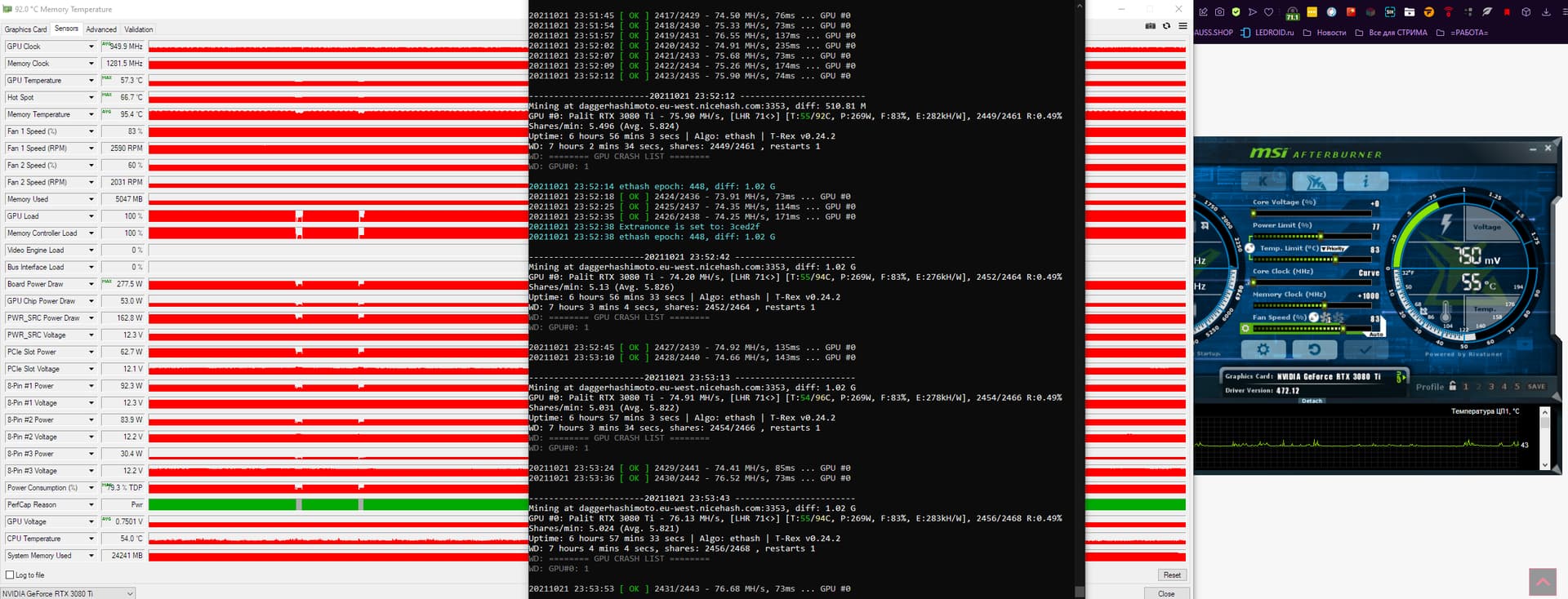Open the Advanced tab in GPU-Z
The height and width of the screenshot is (599, 1568).
point(101,29)
